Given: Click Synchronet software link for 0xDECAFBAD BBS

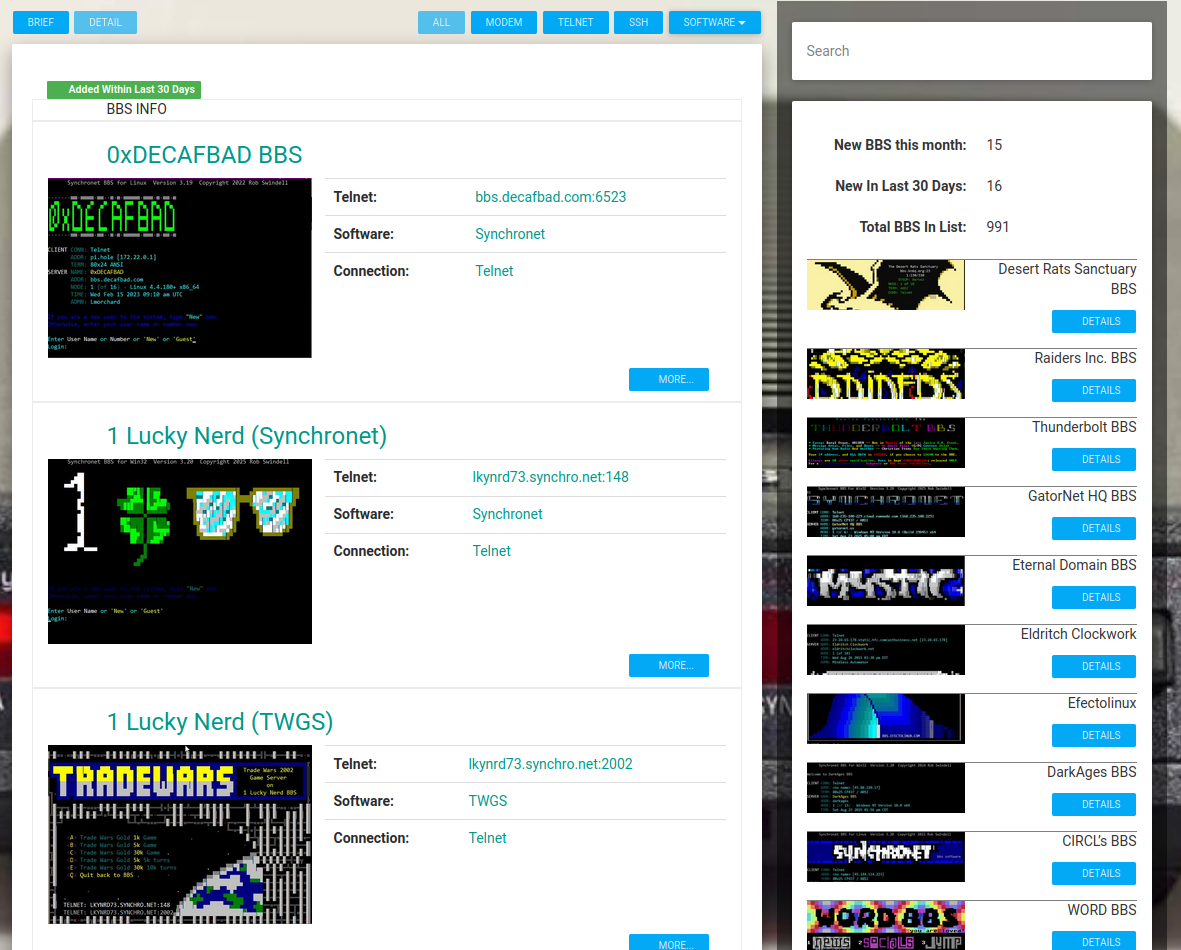Looking at the screenshot, I should pyautogui.click(x=510, y=234).
